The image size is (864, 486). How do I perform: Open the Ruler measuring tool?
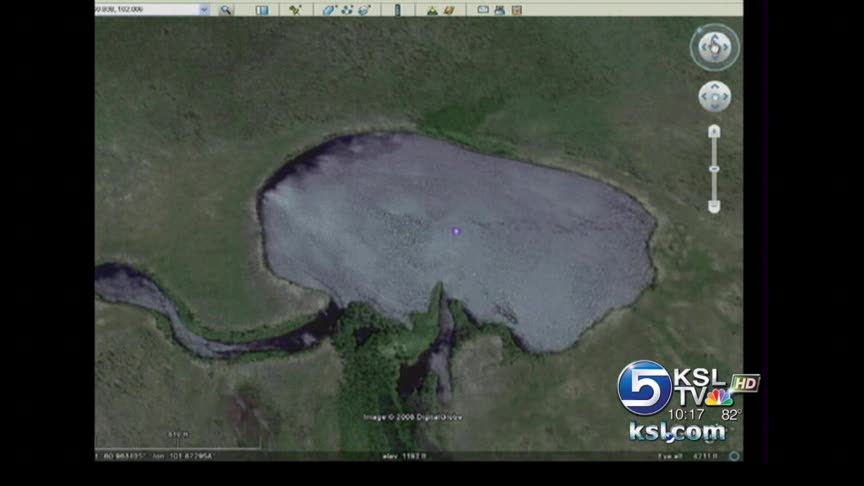(x=397, y=9)
